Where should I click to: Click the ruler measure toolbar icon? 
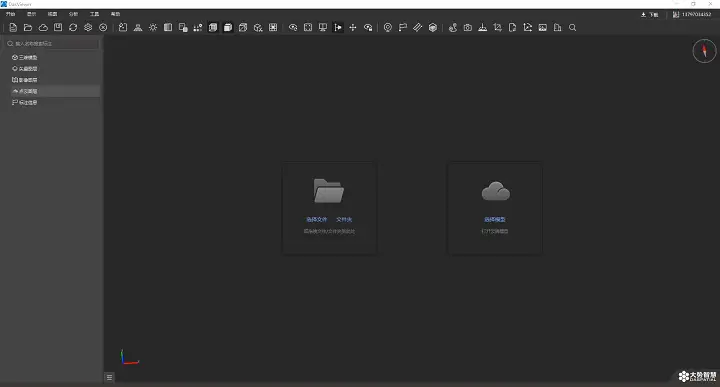click(x=417, y=28)
